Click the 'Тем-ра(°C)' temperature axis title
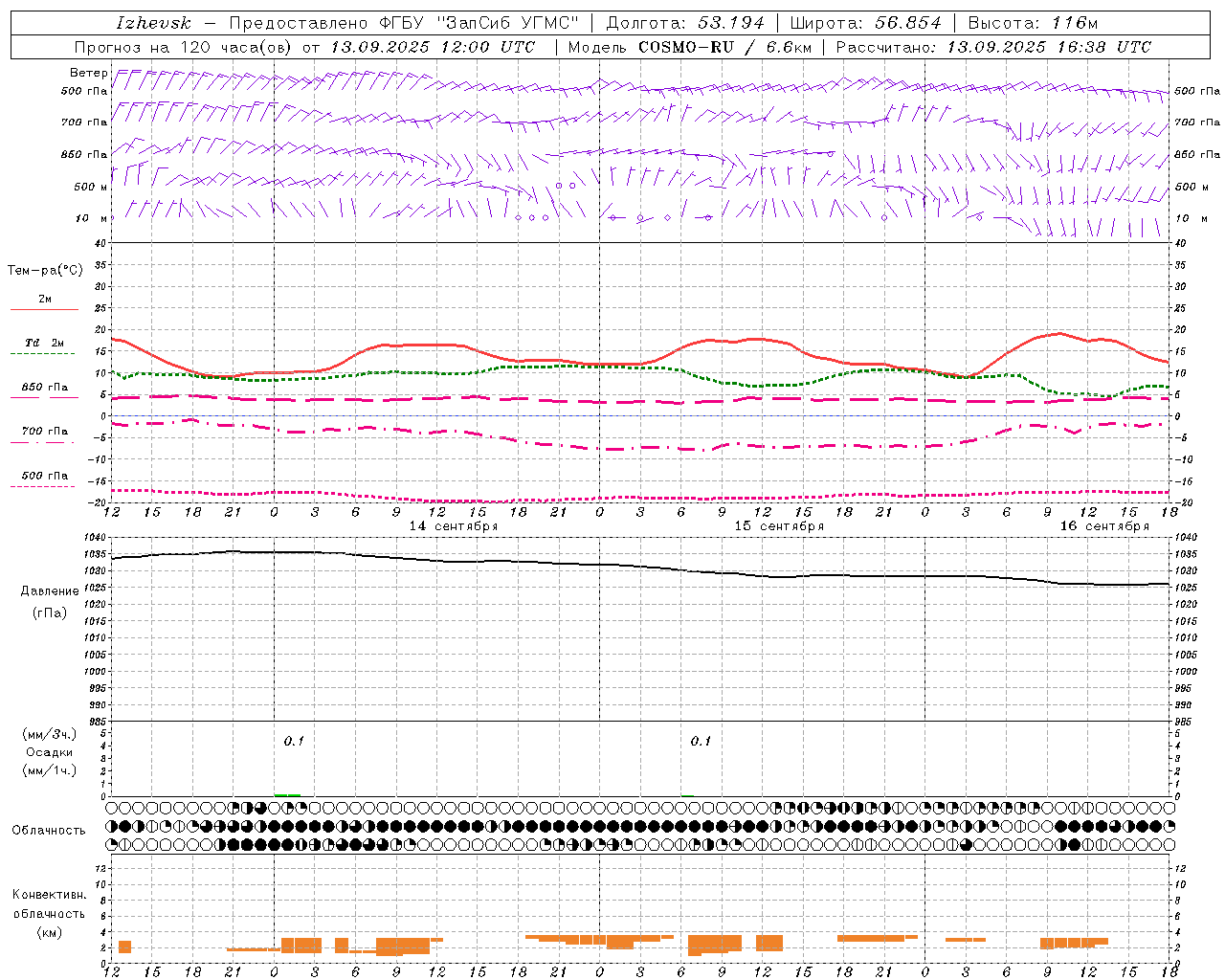Image resolution: width=1225 pixels, height=980 pixels. [x=45, y=271]
